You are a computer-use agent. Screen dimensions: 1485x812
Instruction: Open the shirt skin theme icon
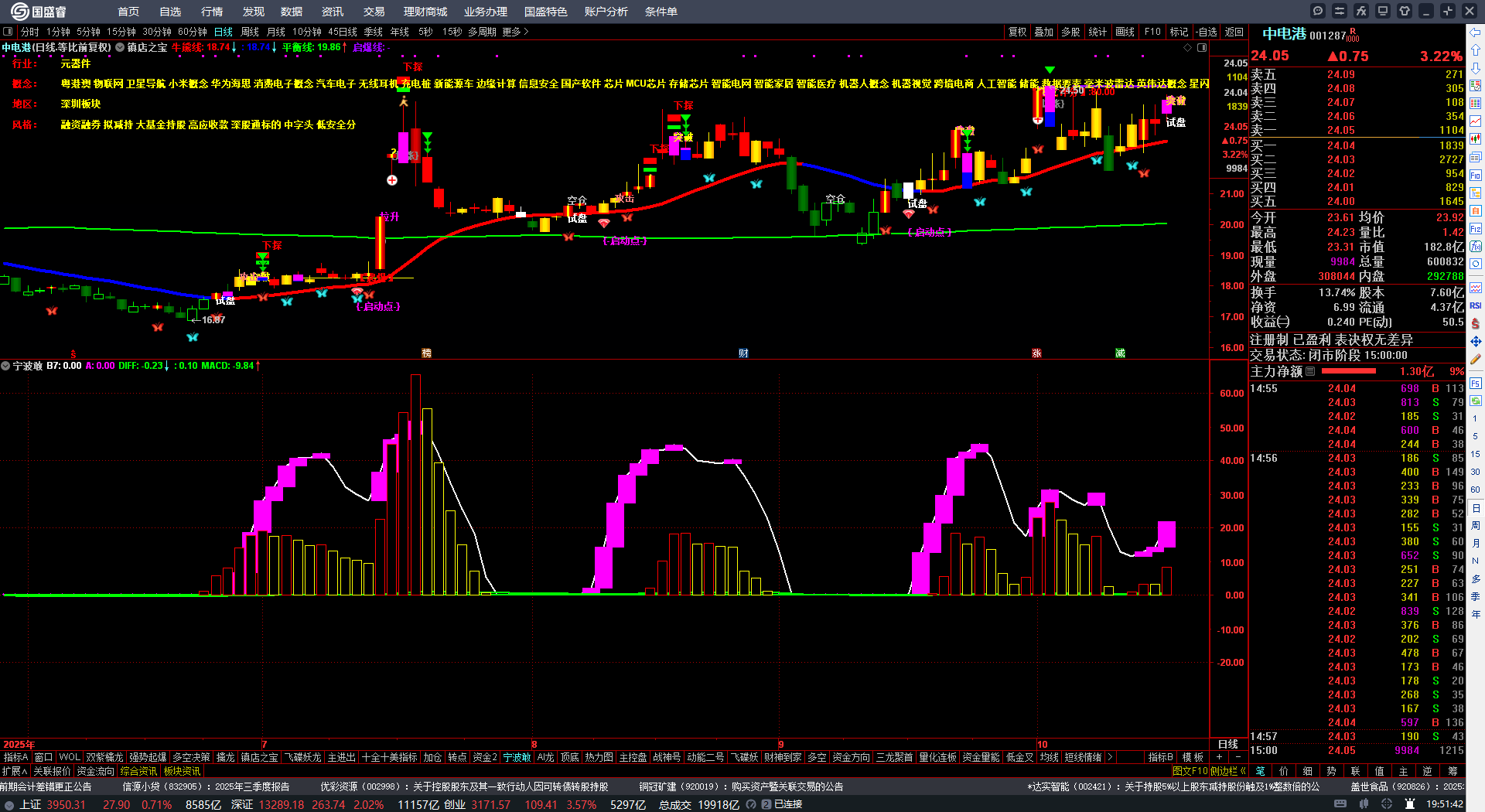(x=1405, y=11)
